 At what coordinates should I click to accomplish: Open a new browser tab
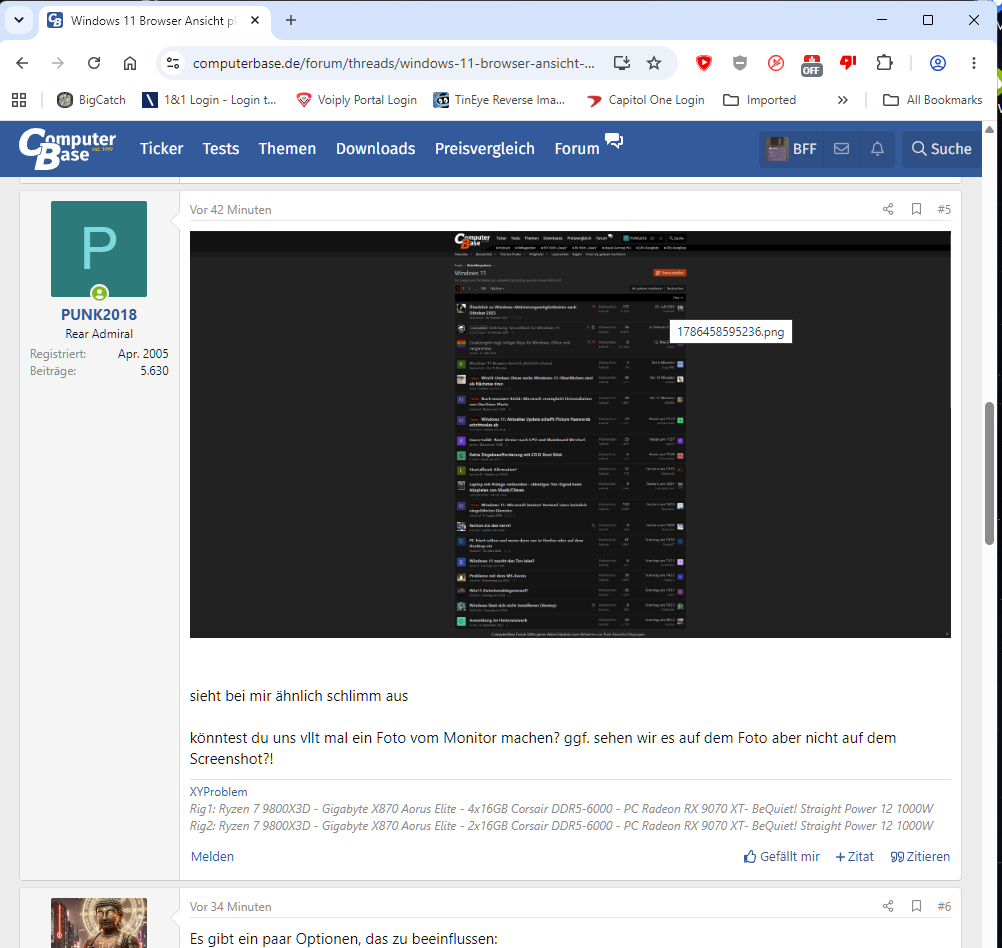(x=291, y=20)
